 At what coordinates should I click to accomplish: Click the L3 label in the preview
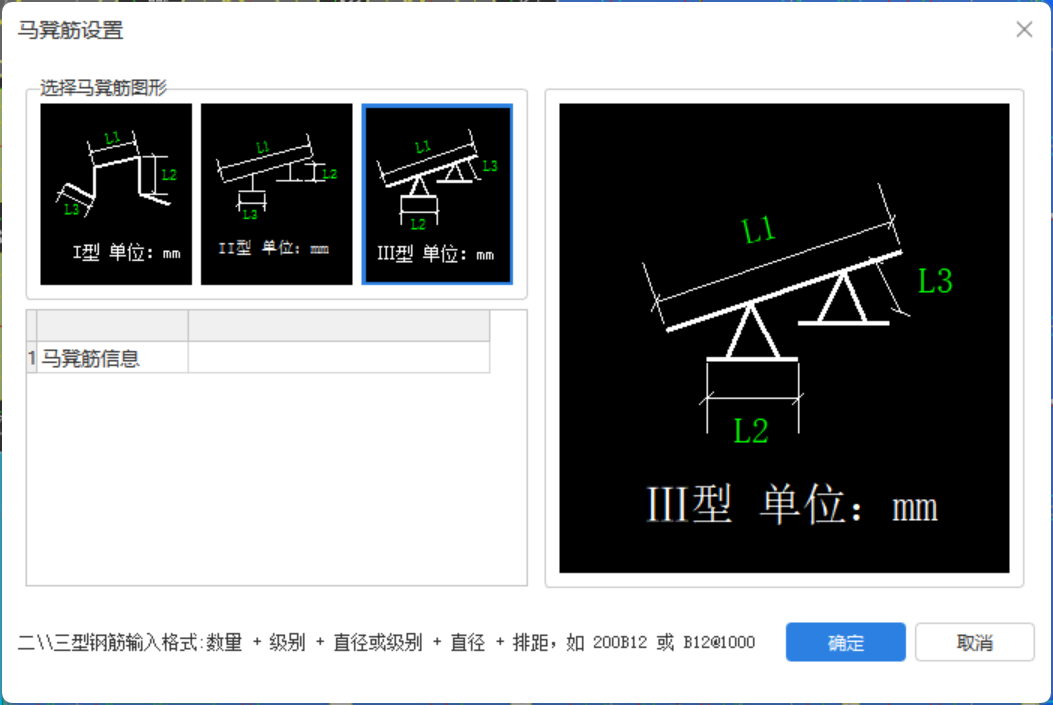(935, 281)
